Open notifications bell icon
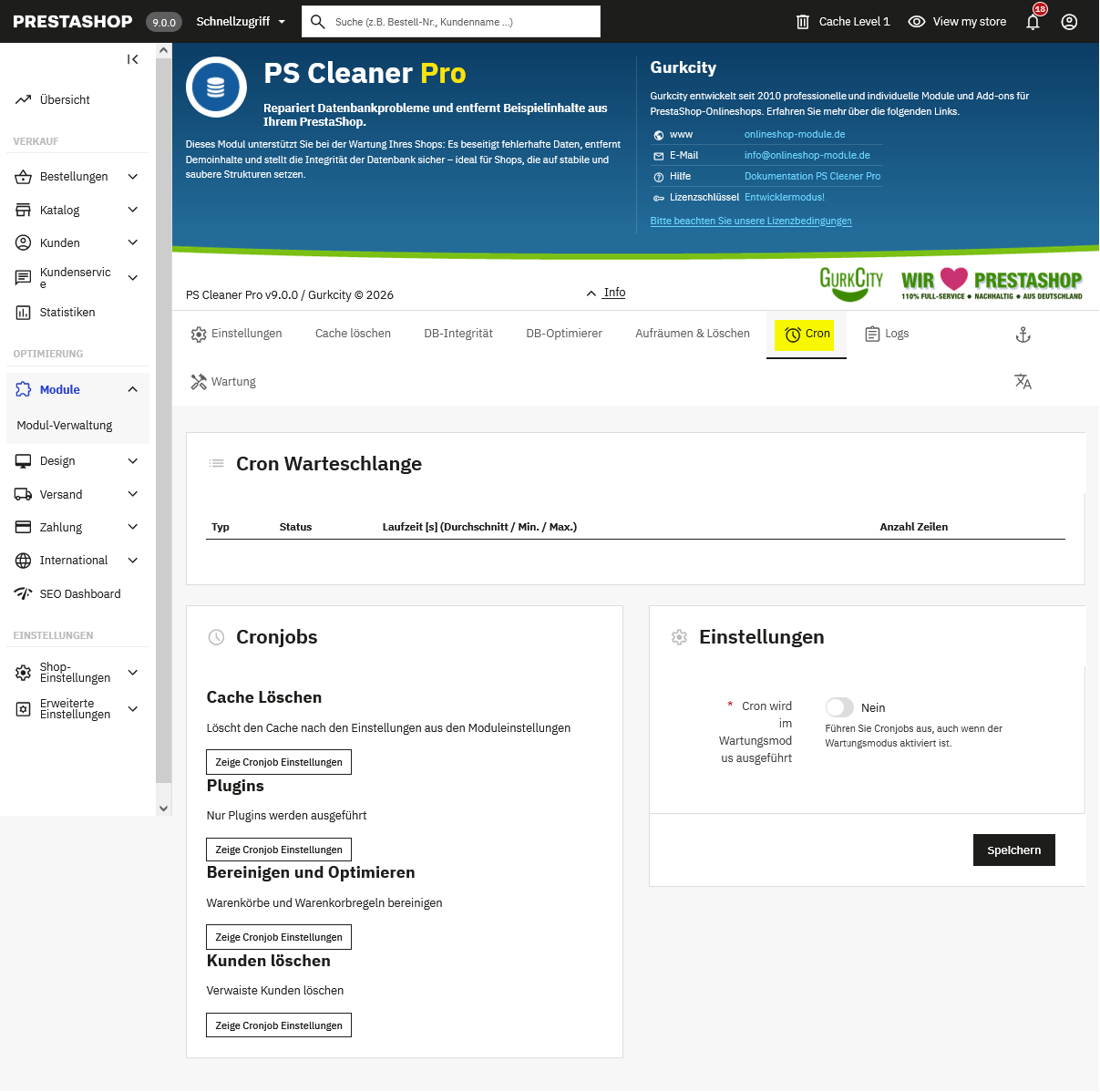This screenshot has height=1092, width=1100. [x=1033, y=22]
